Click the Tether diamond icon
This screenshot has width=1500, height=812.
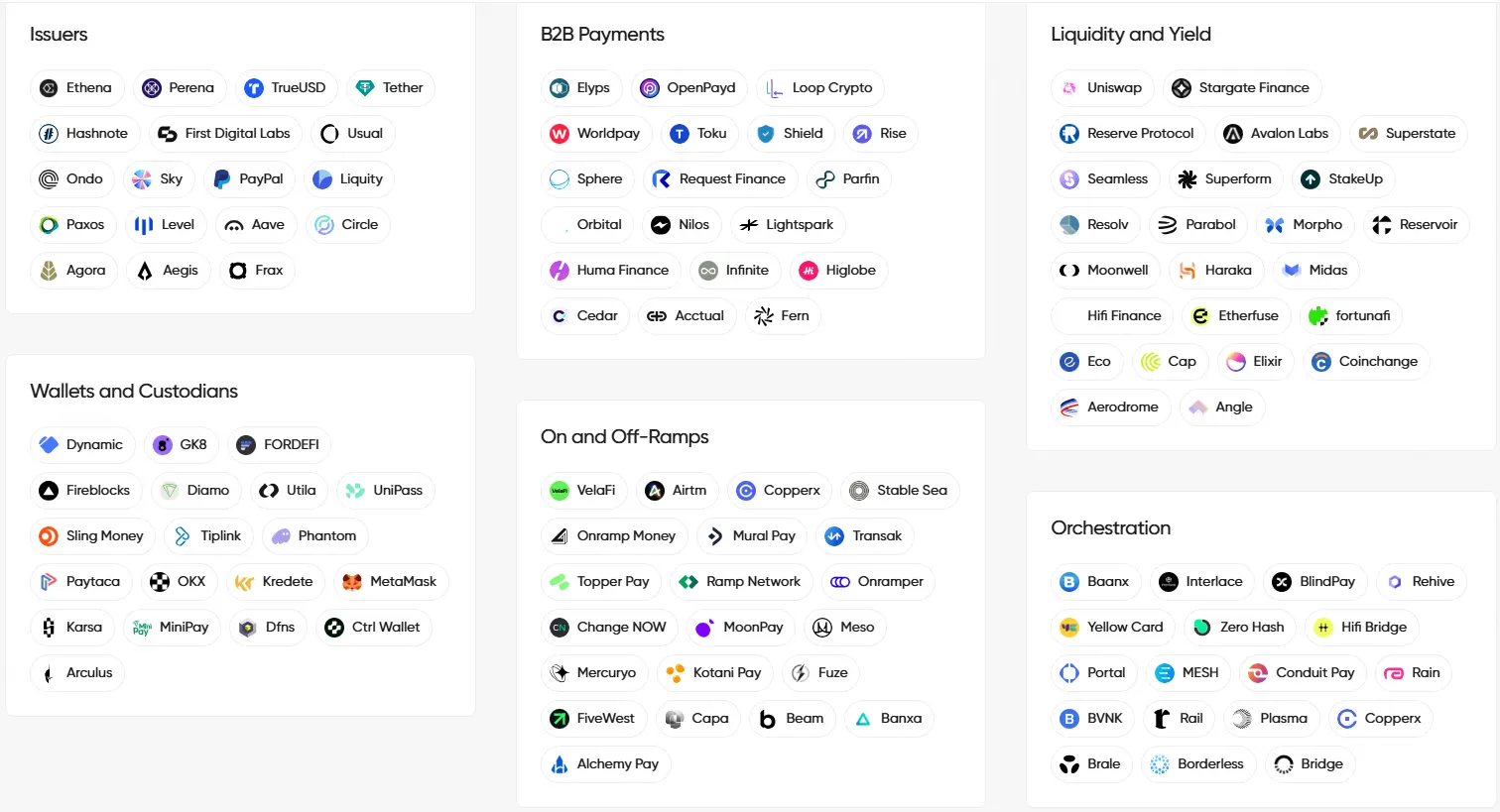pyautogui.click(x=365, y=88)
